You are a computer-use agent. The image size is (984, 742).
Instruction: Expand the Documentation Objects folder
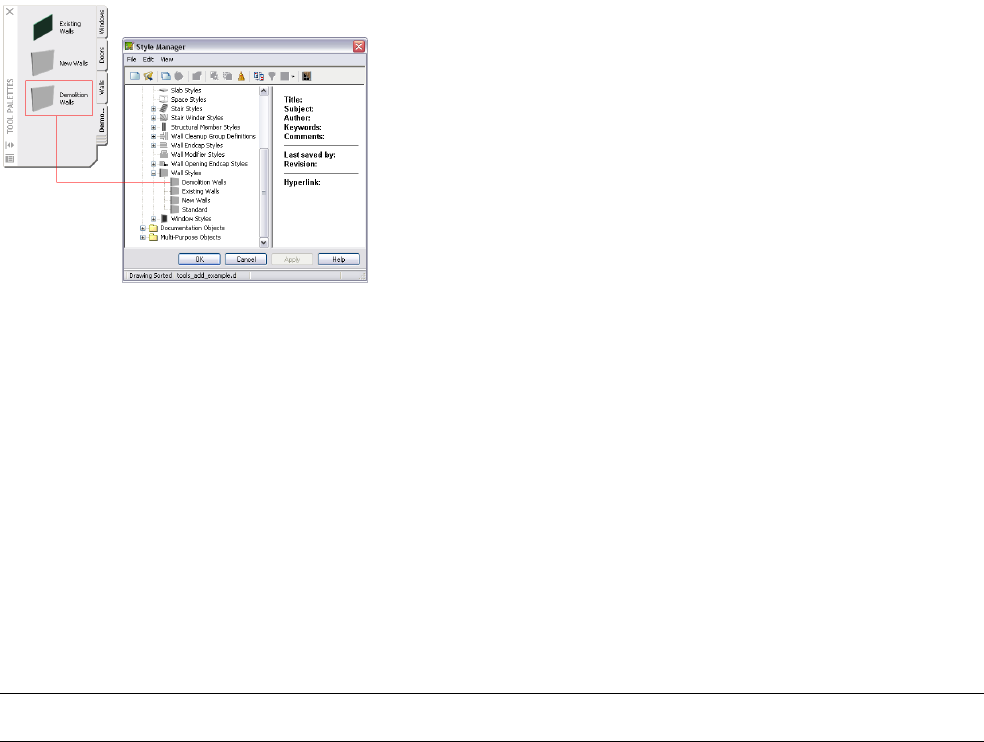142,228
